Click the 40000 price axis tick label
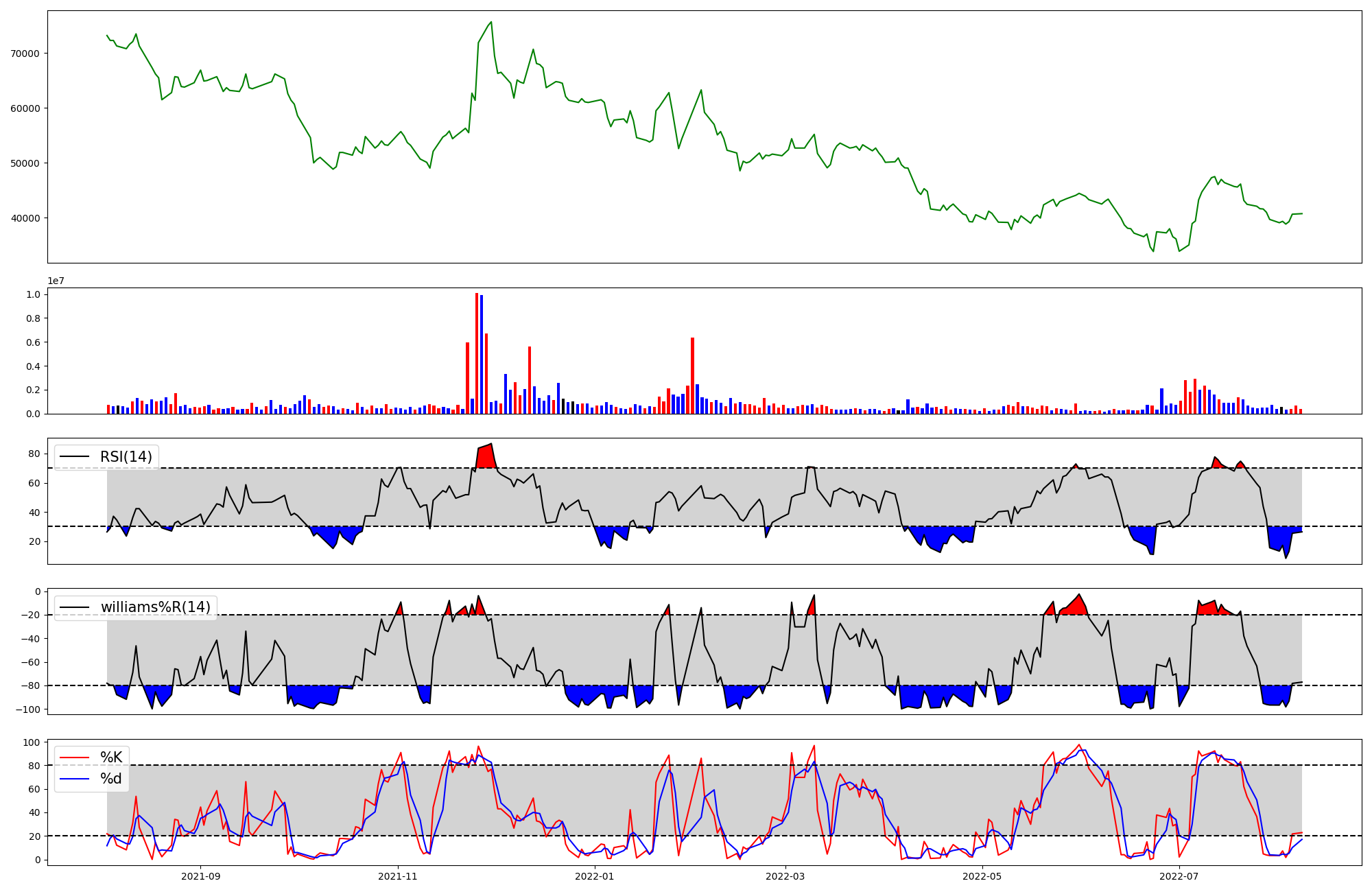Screen dimensions: 1372x892 tap(25, 218)
